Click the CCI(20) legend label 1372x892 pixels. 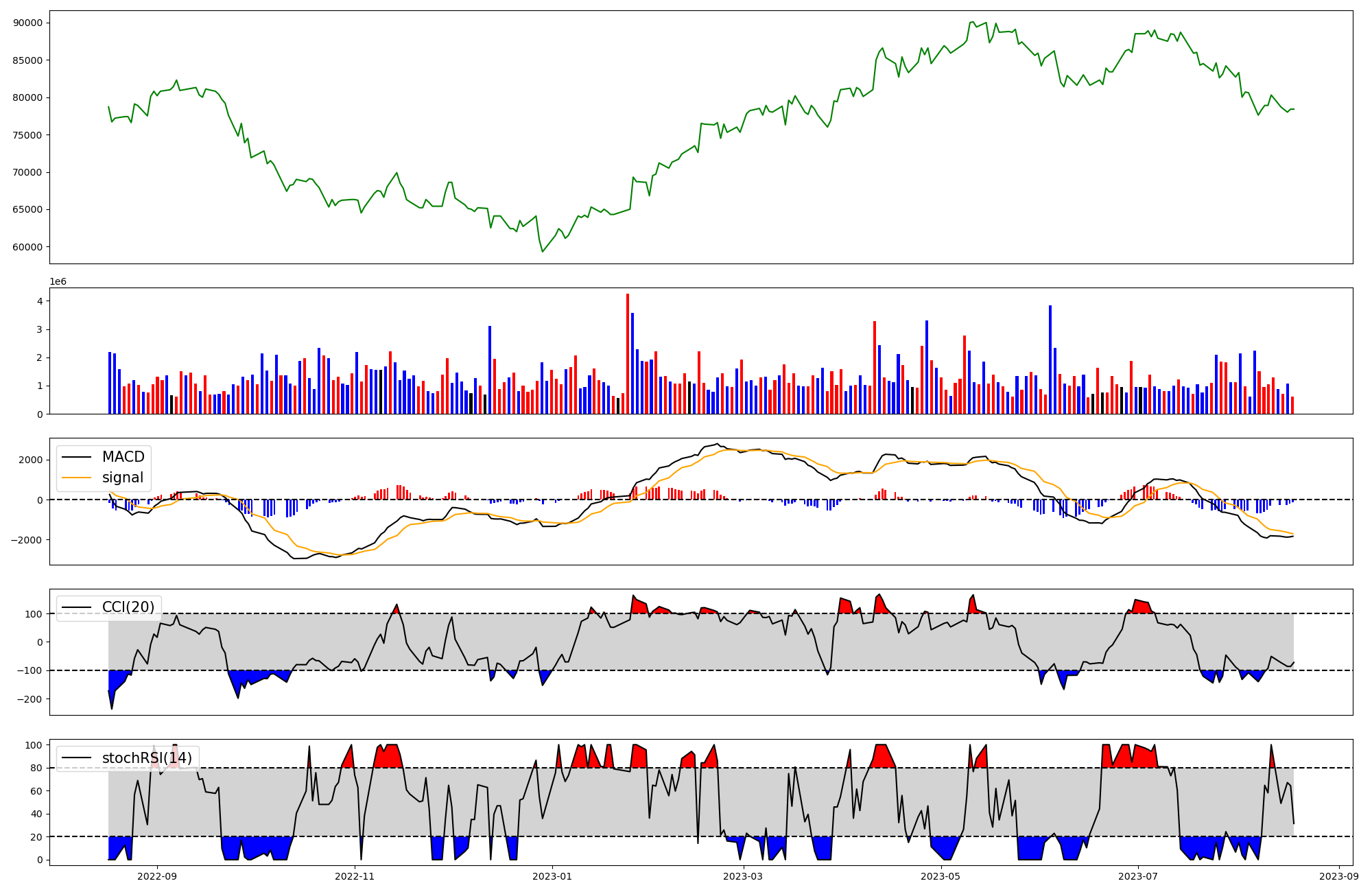(x=128, y=607)
